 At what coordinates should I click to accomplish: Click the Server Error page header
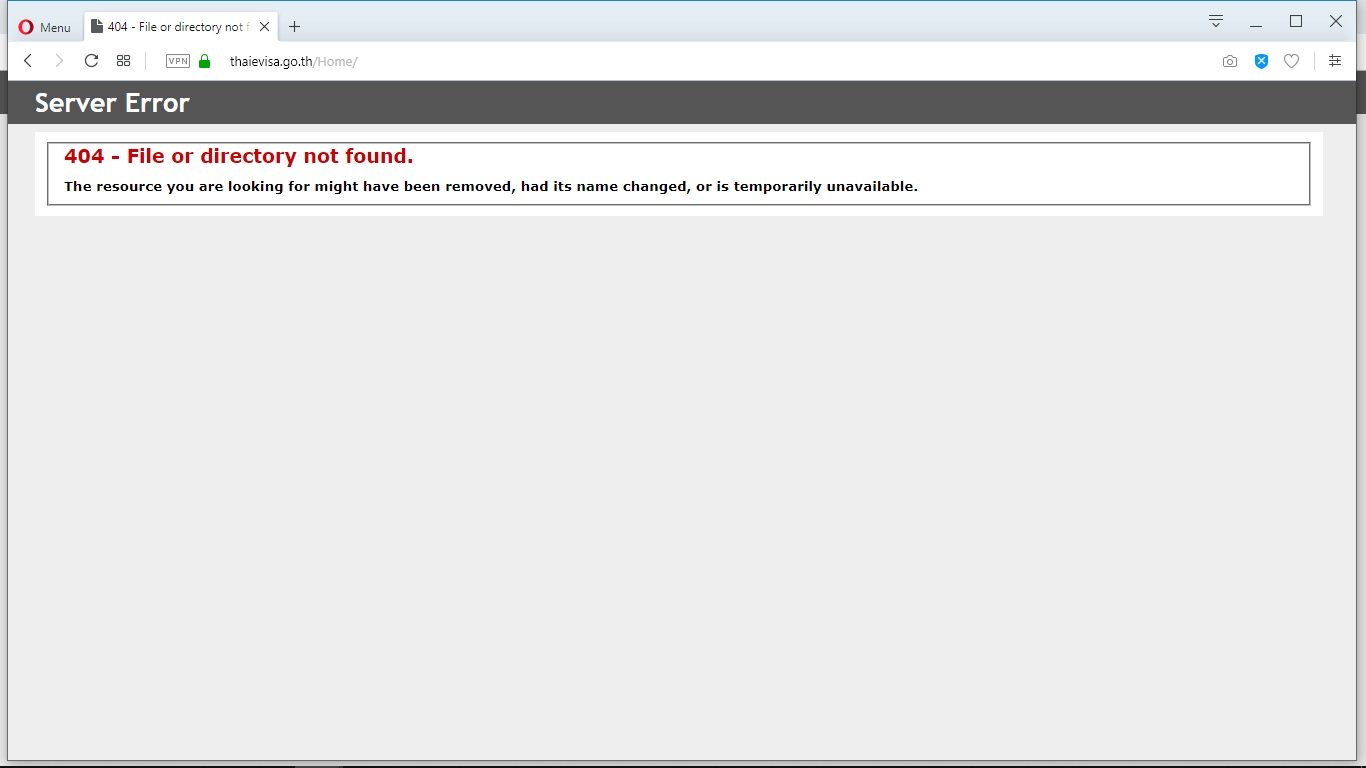pyautogui.click(x=112, y=103)
